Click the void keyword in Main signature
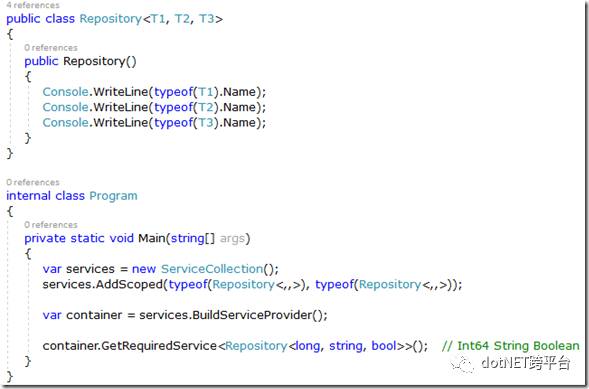 pyautogui.click(x=121, y=238)
